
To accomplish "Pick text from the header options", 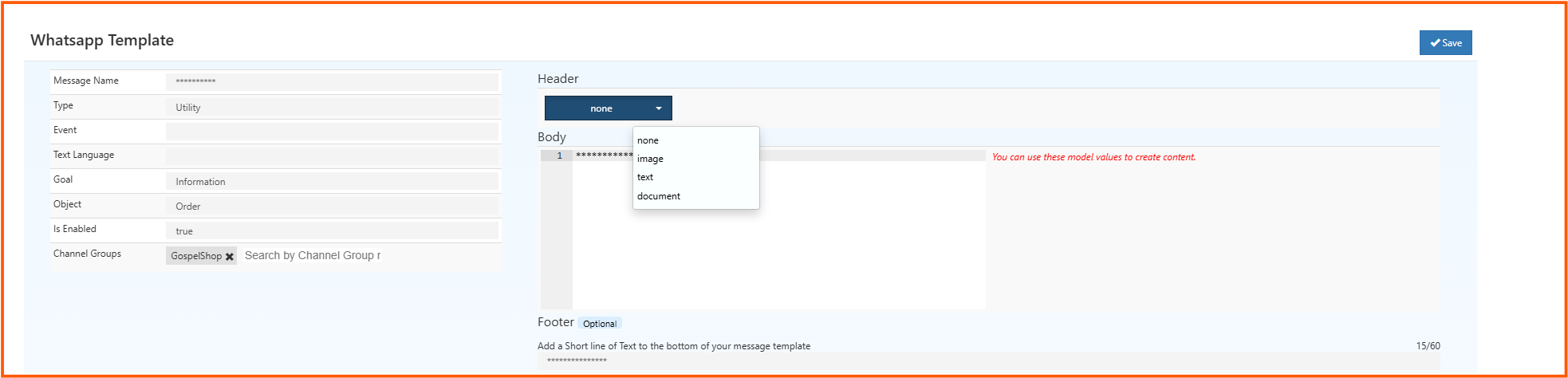I will (645, 177).
